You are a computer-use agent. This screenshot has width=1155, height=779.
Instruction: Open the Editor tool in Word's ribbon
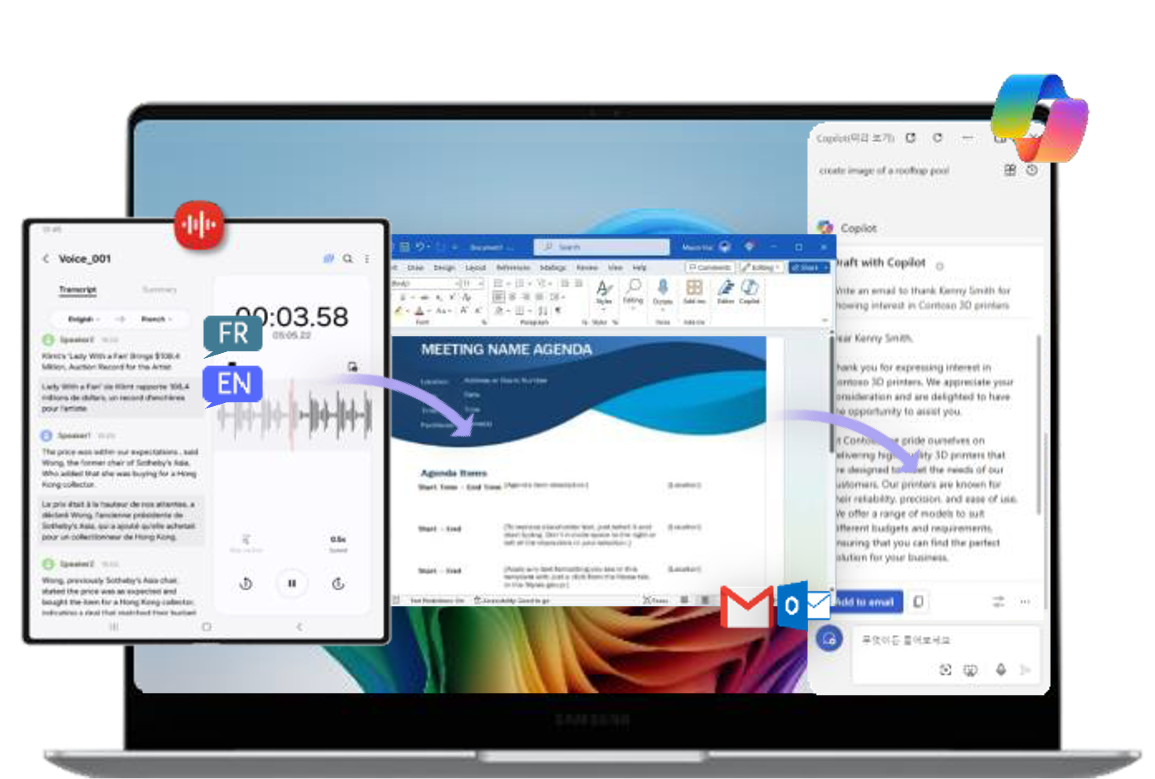725,291
